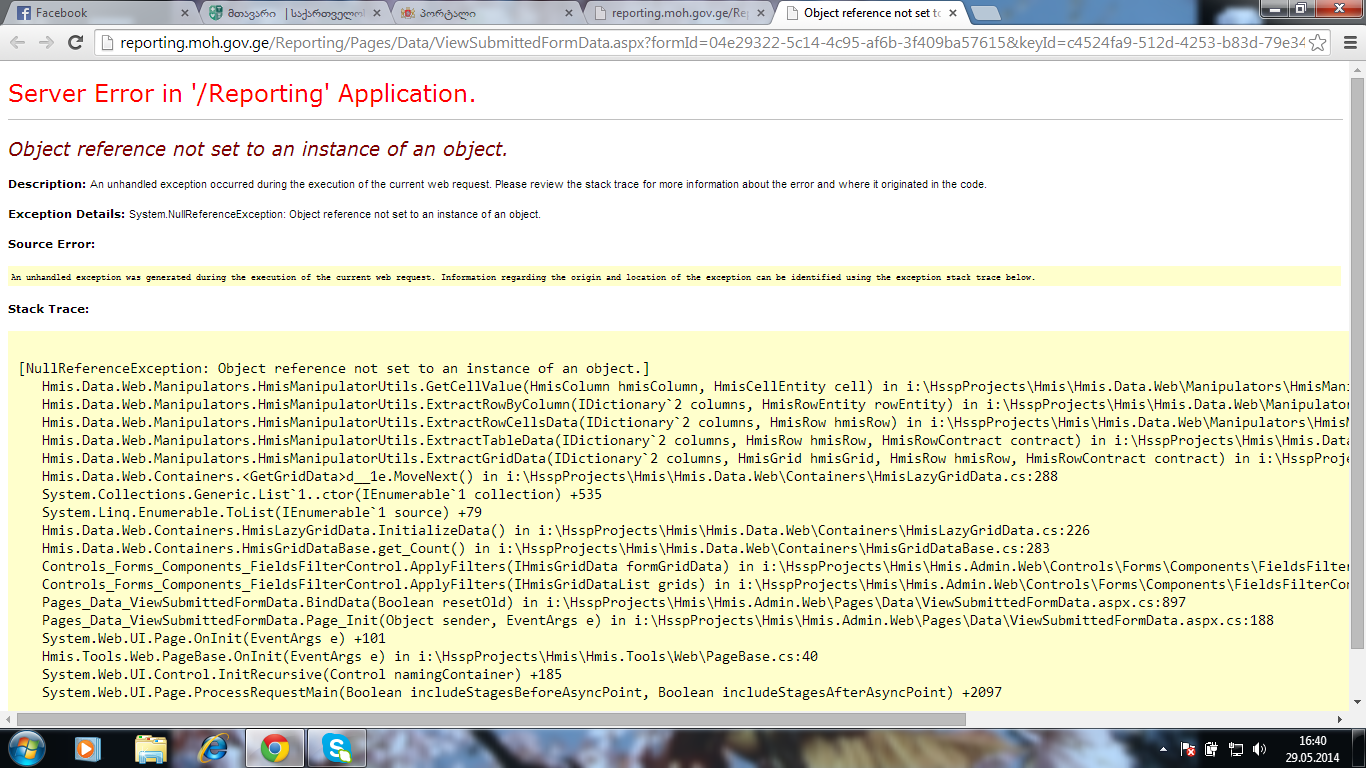This screenshot has width=1366, height=768.
Task: Switch to the reporting.moh.gov.ge tab
Action: [x=670, y=13]
